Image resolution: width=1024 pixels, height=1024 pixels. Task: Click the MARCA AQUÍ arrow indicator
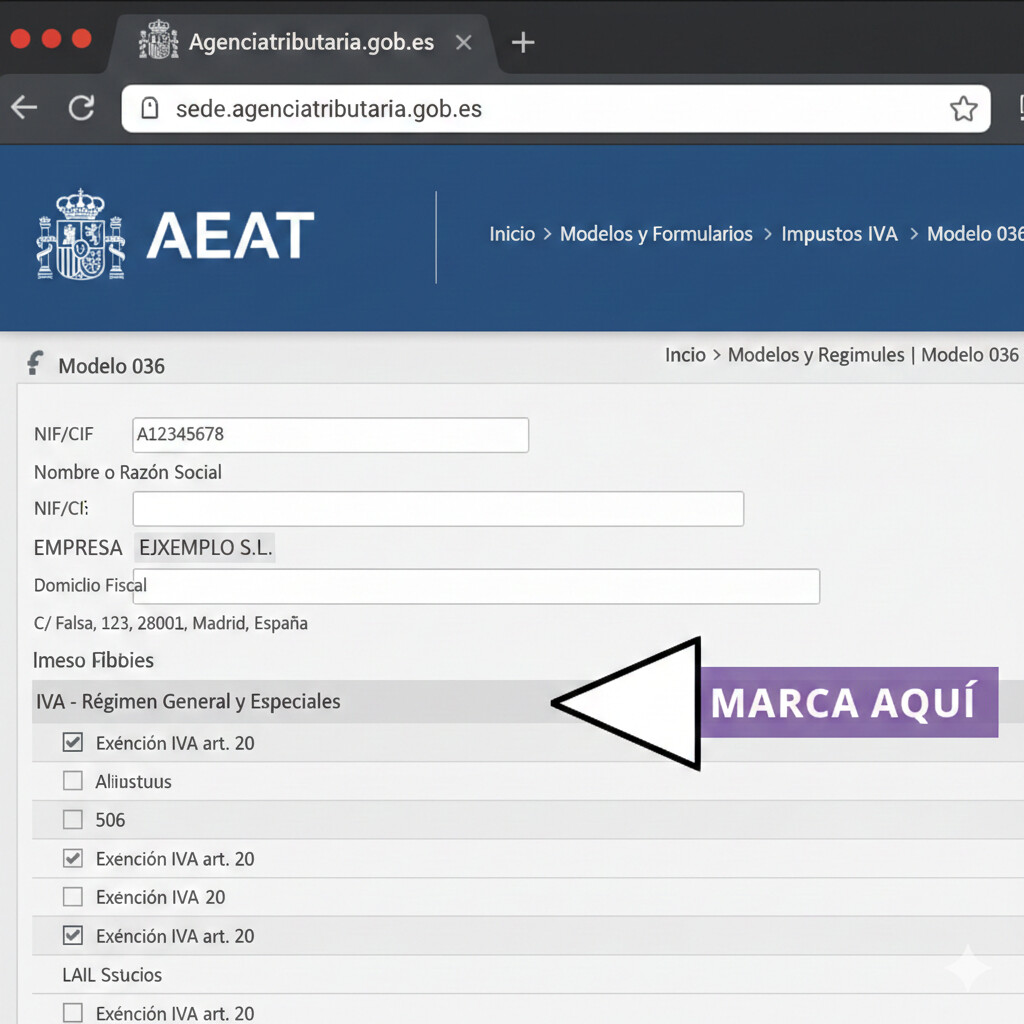pos(630,703)
